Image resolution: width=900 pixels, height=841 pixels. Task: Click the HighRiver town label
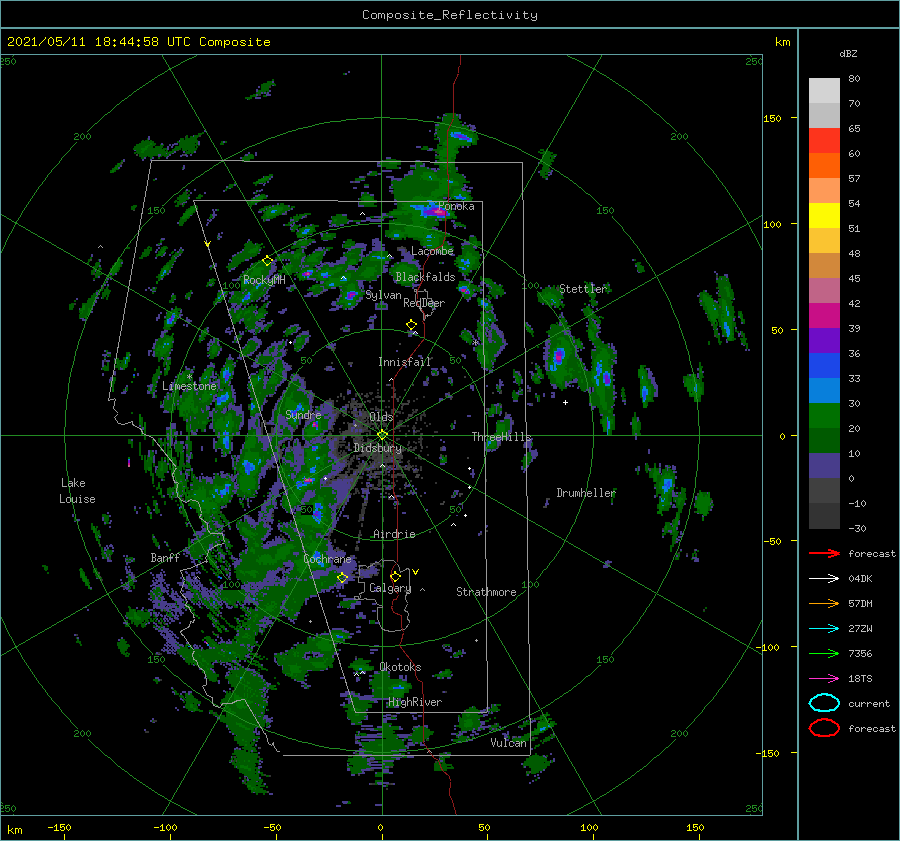pos(415,702)
